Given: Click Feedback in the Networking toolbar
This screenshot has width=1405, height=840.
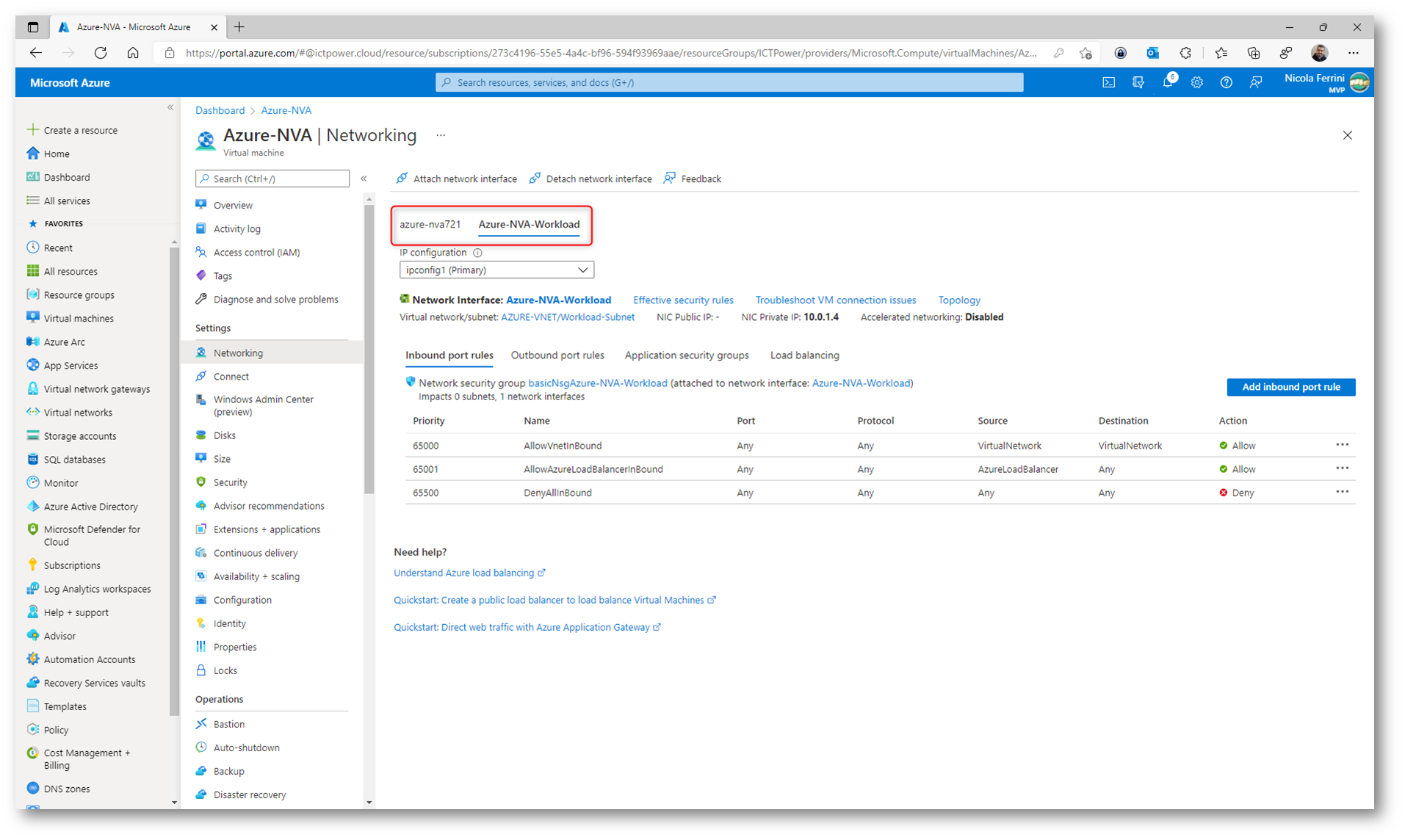Looking at the screenshot, I should point(693,178).
